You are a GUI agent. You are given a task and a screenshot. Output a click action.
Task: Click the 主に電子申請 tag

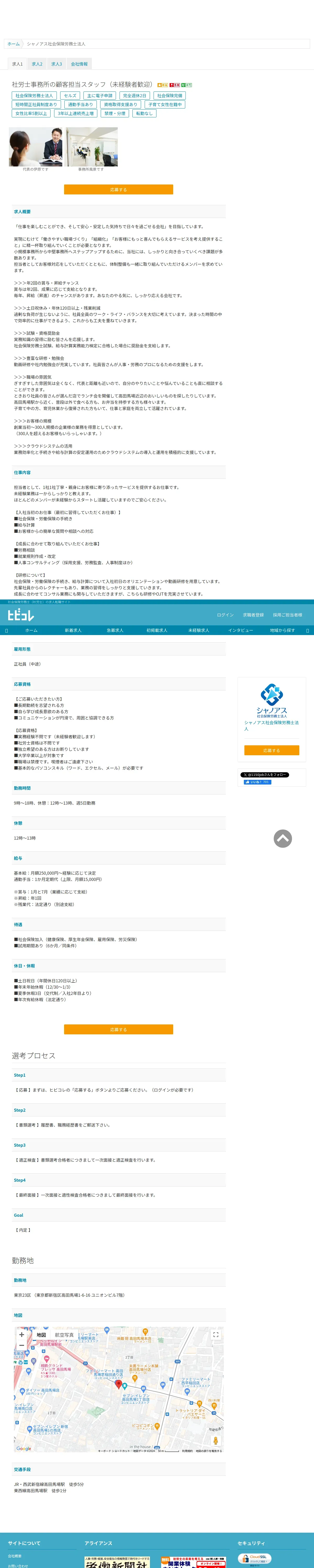[99, 96]
